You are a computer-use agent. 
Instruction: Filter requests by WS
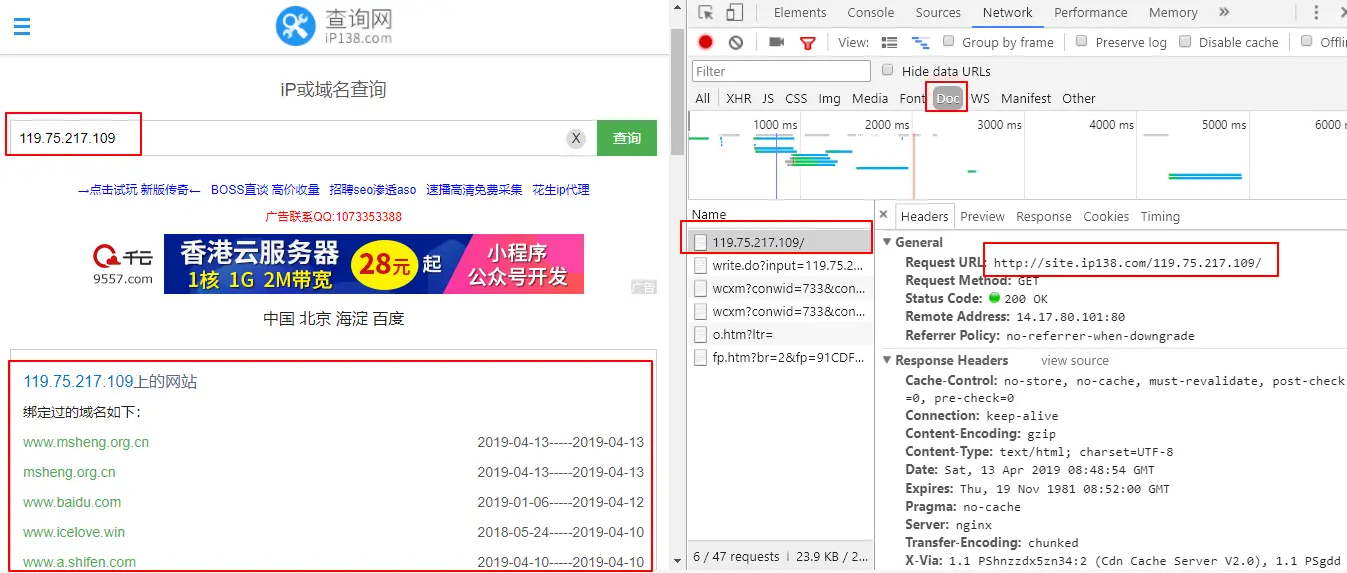coord(980,98)
